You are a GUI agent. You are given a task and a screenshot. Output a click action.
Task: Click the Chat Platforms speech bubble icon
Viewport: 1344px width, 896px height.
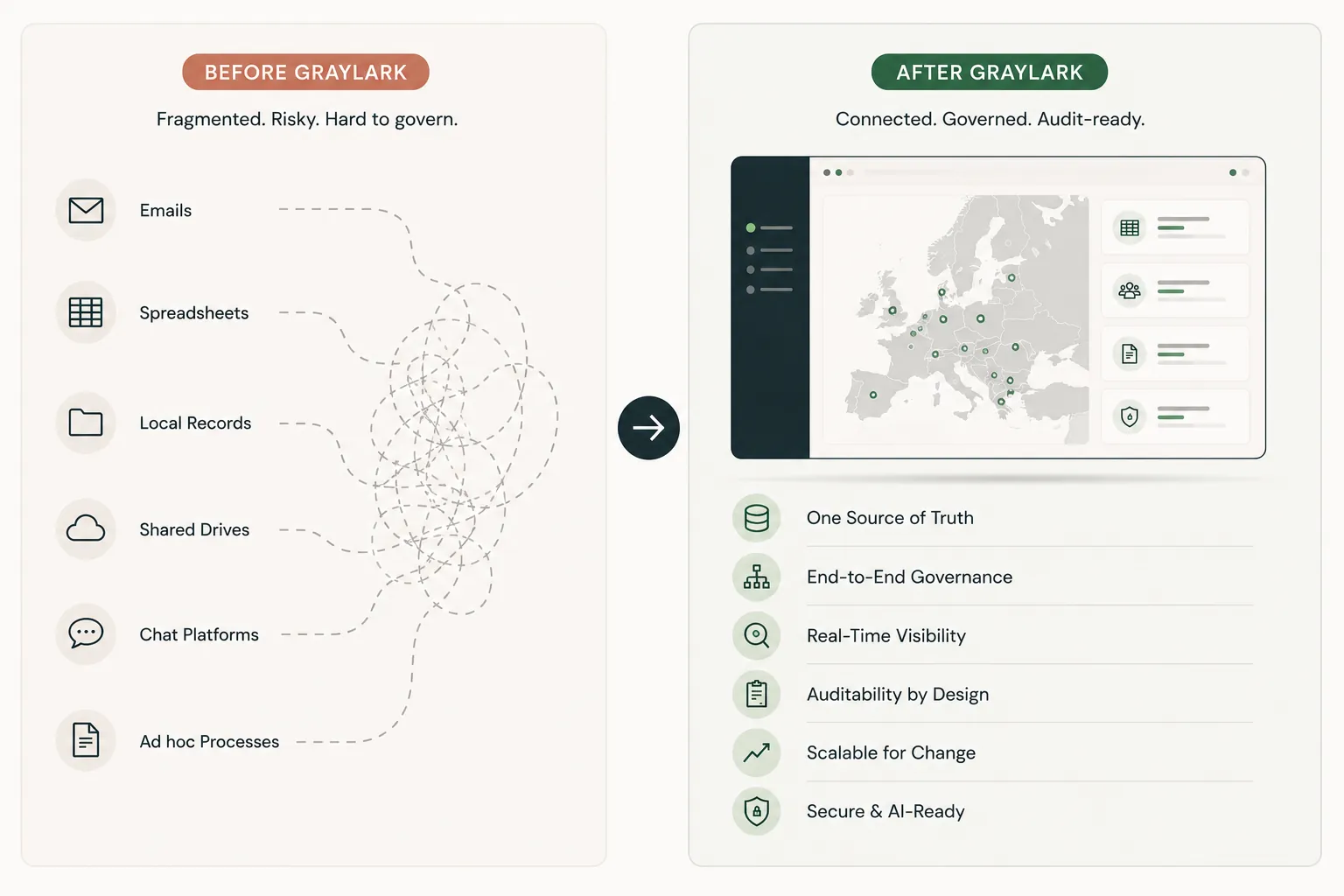point(86,633)
